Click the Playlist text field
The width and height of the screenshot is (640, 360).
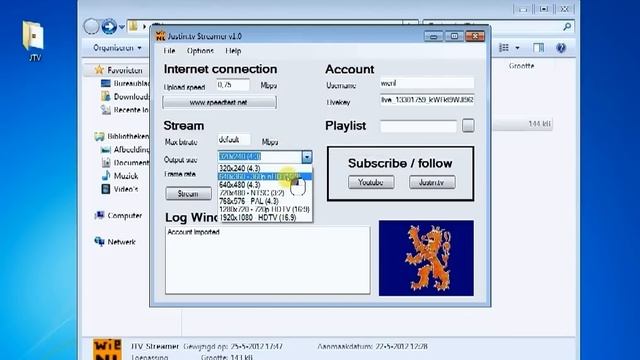click(x=418, y=126)
